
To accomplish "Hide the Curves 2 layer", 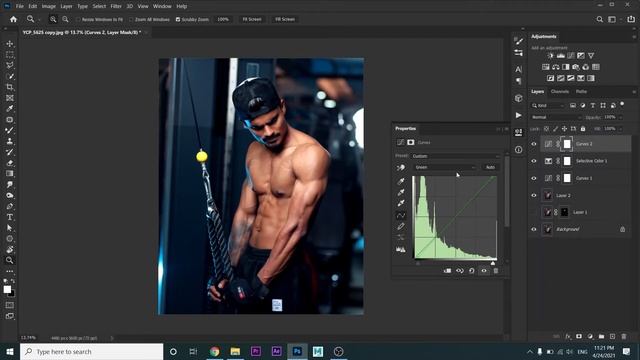I will click(533, 144).
